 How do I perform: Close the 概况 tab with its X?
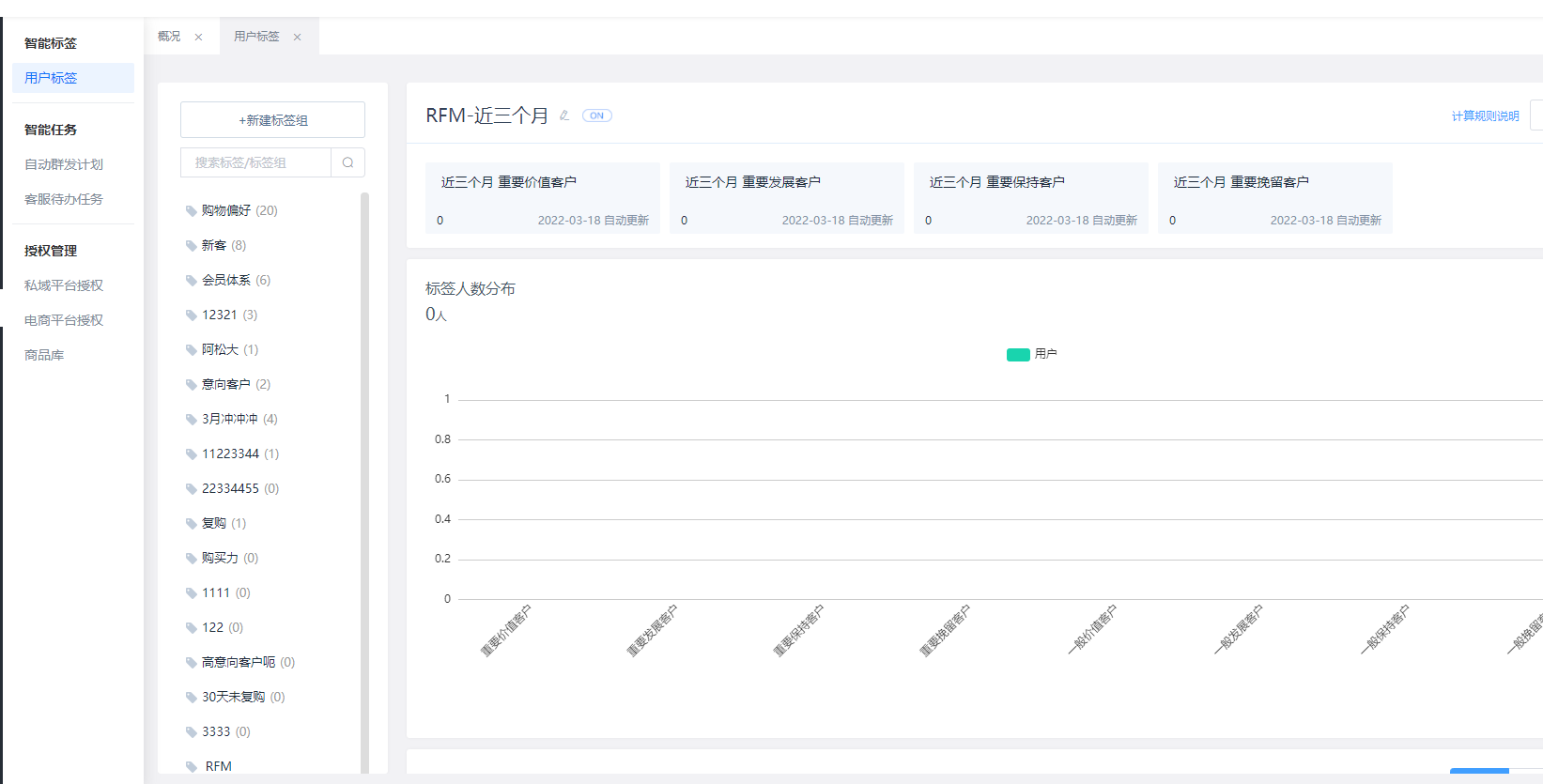[198, 38]
